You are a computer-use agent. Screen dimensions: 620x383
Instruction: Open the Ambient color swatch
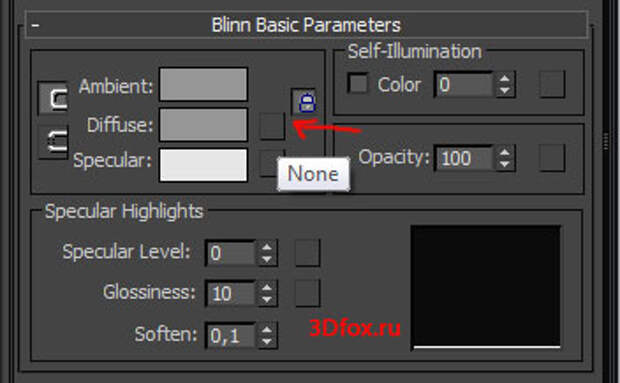click(x=204, y=85)
